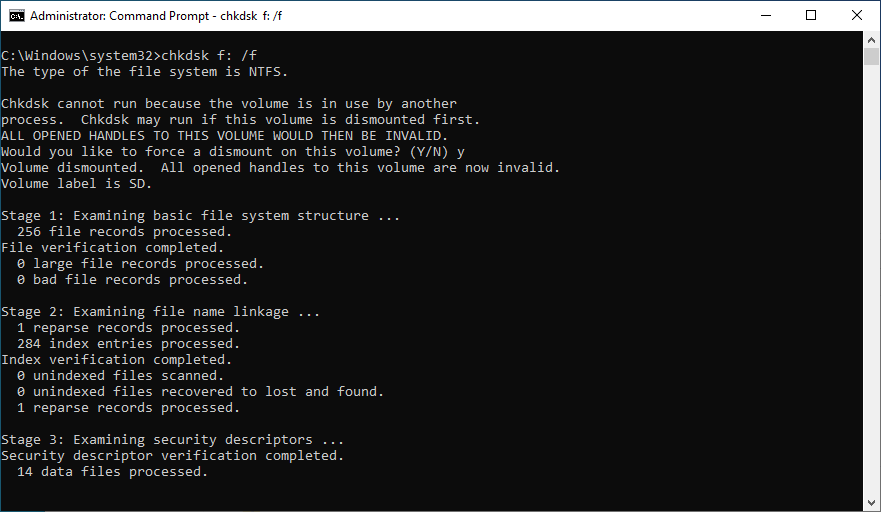Open the Command Prompt system menu icon
This screenshot has height=512, width=881.
14,15
